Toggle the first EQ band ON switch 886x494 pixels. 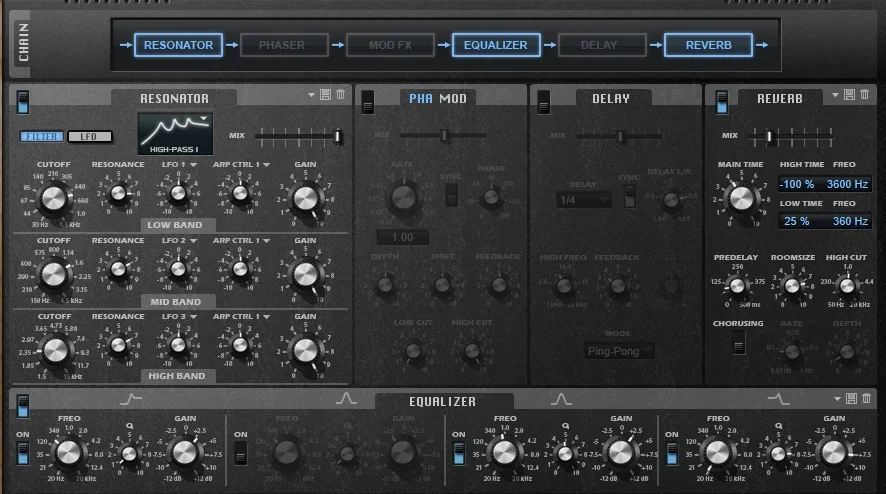coord(23,453)
